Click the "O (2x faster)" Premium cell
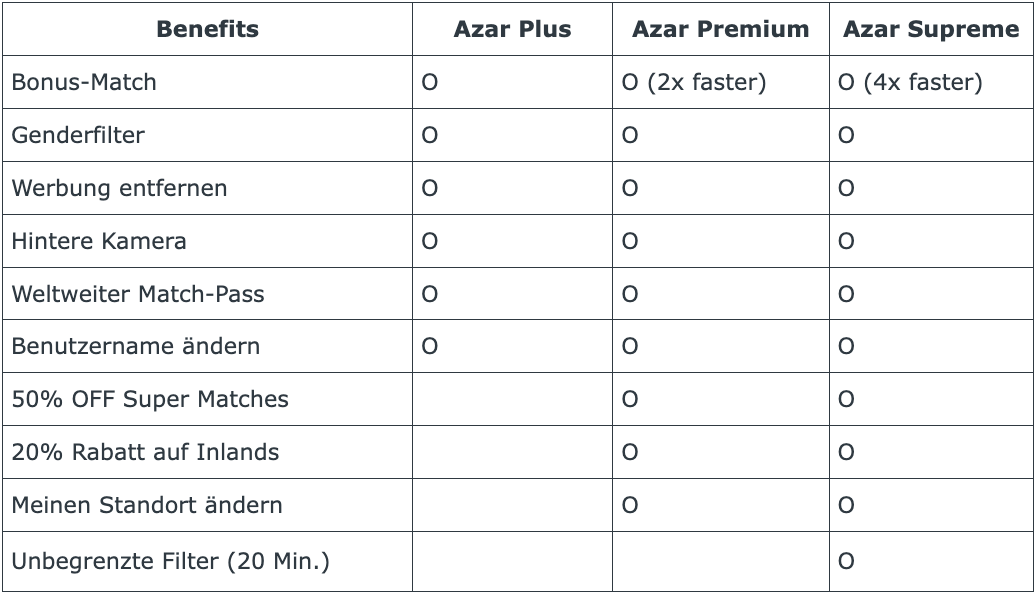 pos(694,82)
